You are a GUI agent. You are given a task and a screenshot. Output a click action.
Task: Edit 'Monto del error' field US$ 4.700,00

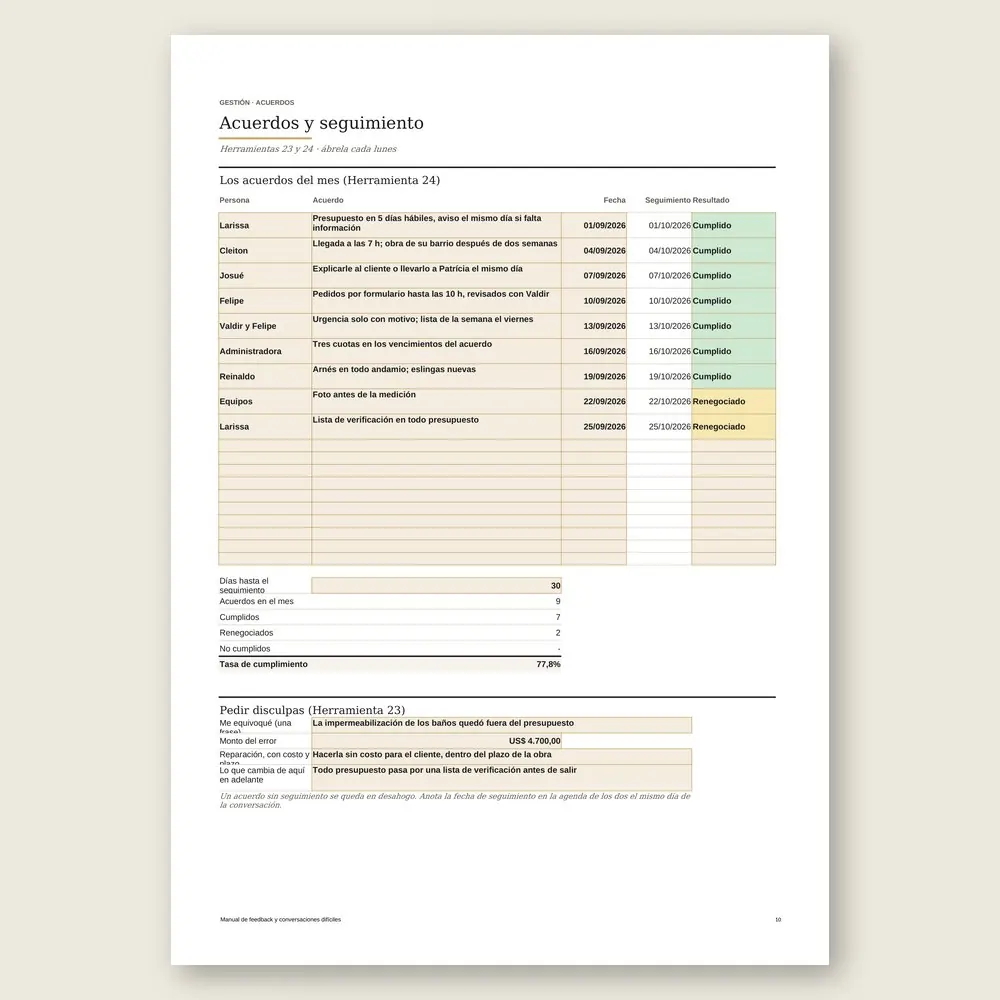436,741
